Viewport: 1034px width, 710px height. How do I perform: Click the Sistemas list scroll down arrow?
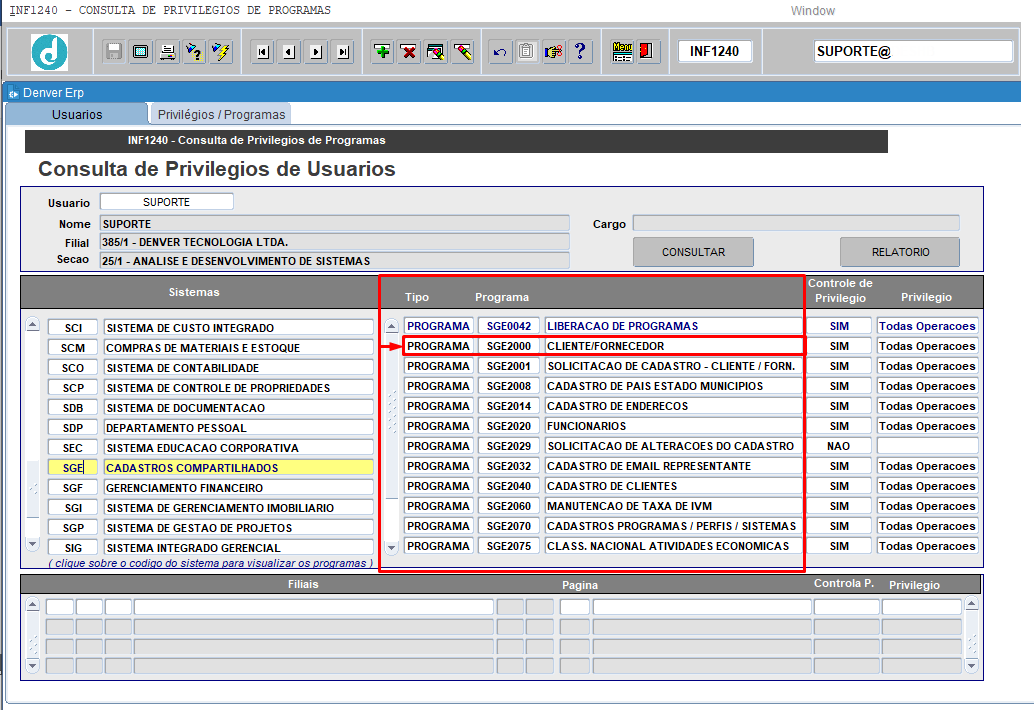click(32, 544)
